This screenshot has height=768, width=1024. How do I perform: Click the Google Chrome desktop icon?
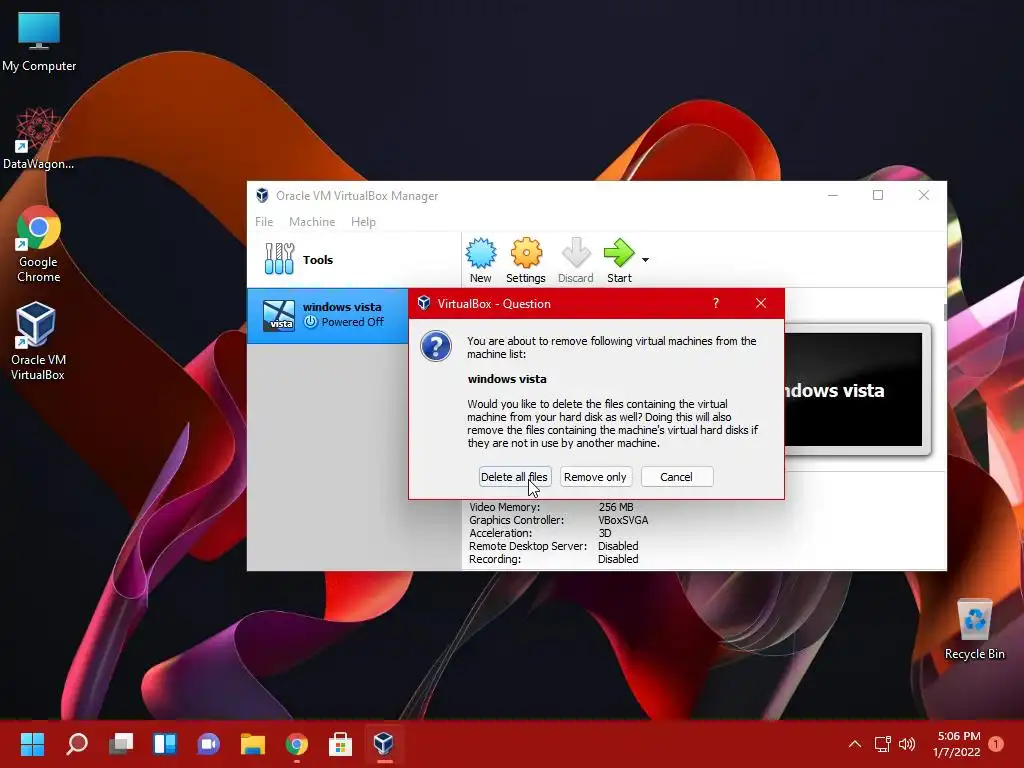[x=39, y=245]
